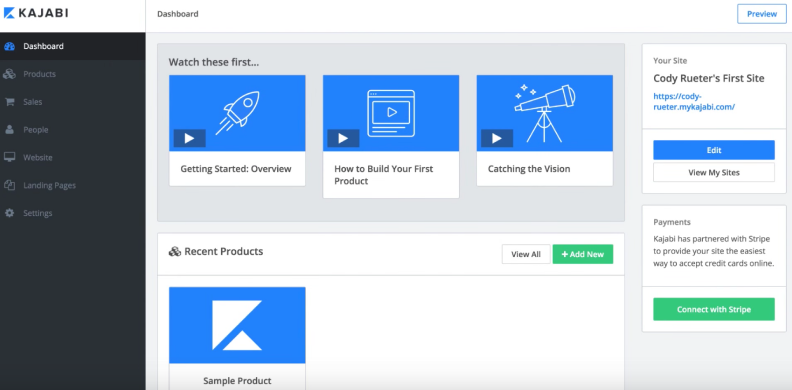Click View All recent products
Image resolution: width=792 pixels, height=390 pixels.
[526, 254]
